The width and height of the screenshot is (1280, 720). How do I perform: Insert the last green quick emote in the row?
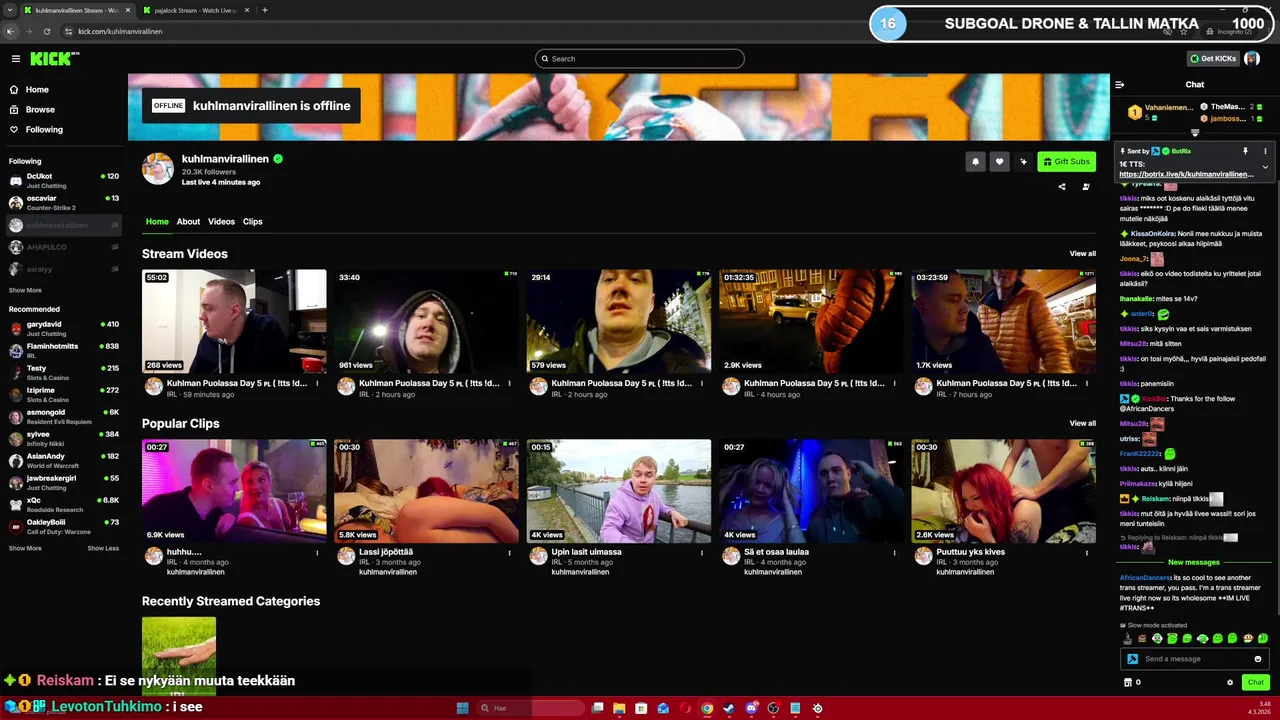click(1263, 638)
